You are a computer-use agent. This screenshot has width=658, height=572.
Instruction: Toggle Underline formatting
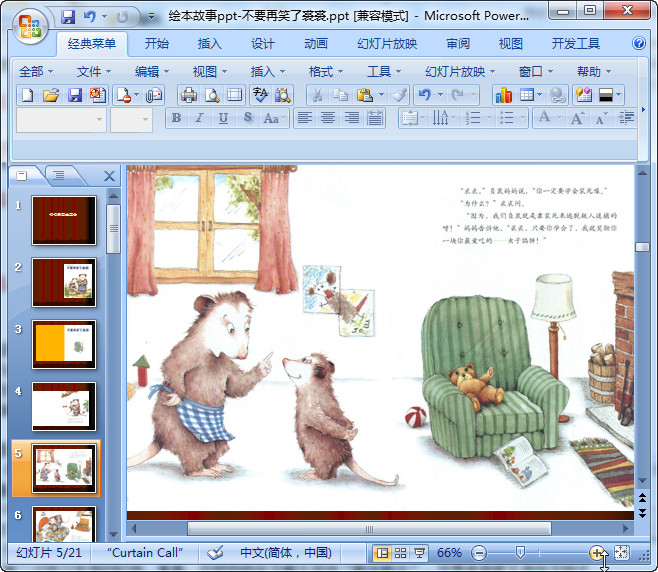point(223,118)
